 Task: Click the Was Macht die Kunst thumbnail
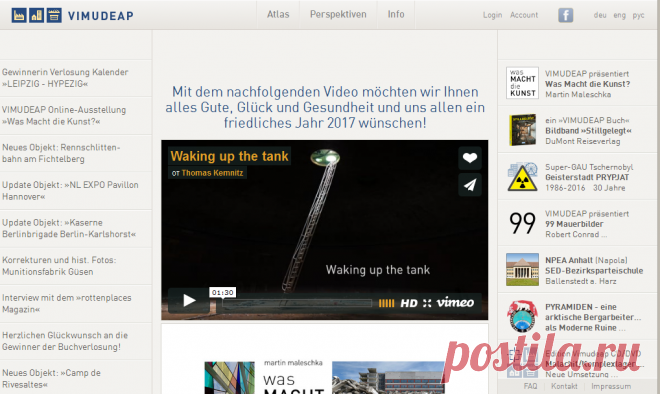coord(522,83)
